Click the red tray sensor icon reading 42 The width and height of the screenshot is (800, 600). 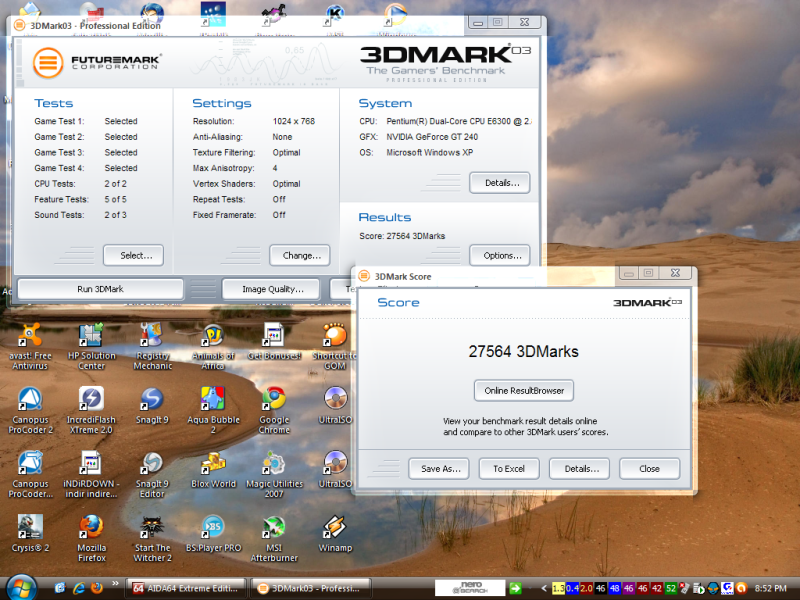coord(657,588)
